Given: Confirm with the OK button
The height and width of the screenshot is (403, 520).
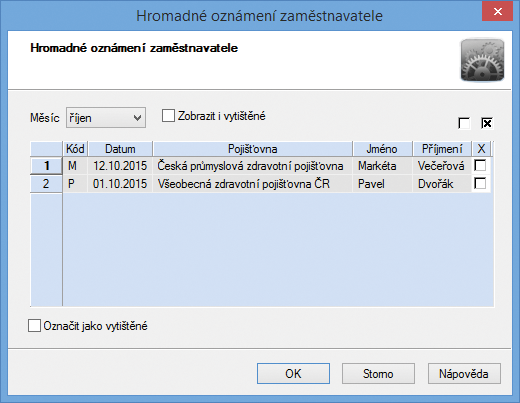Looking at the screenshot, I should pos(293,374).
